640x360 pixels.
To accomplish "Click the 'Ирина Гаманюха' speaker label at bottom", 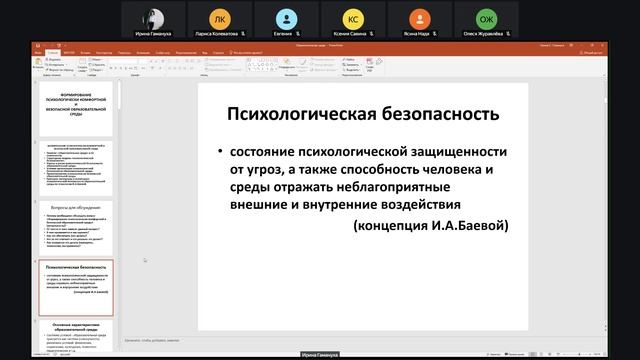I will tap(320, 355).
